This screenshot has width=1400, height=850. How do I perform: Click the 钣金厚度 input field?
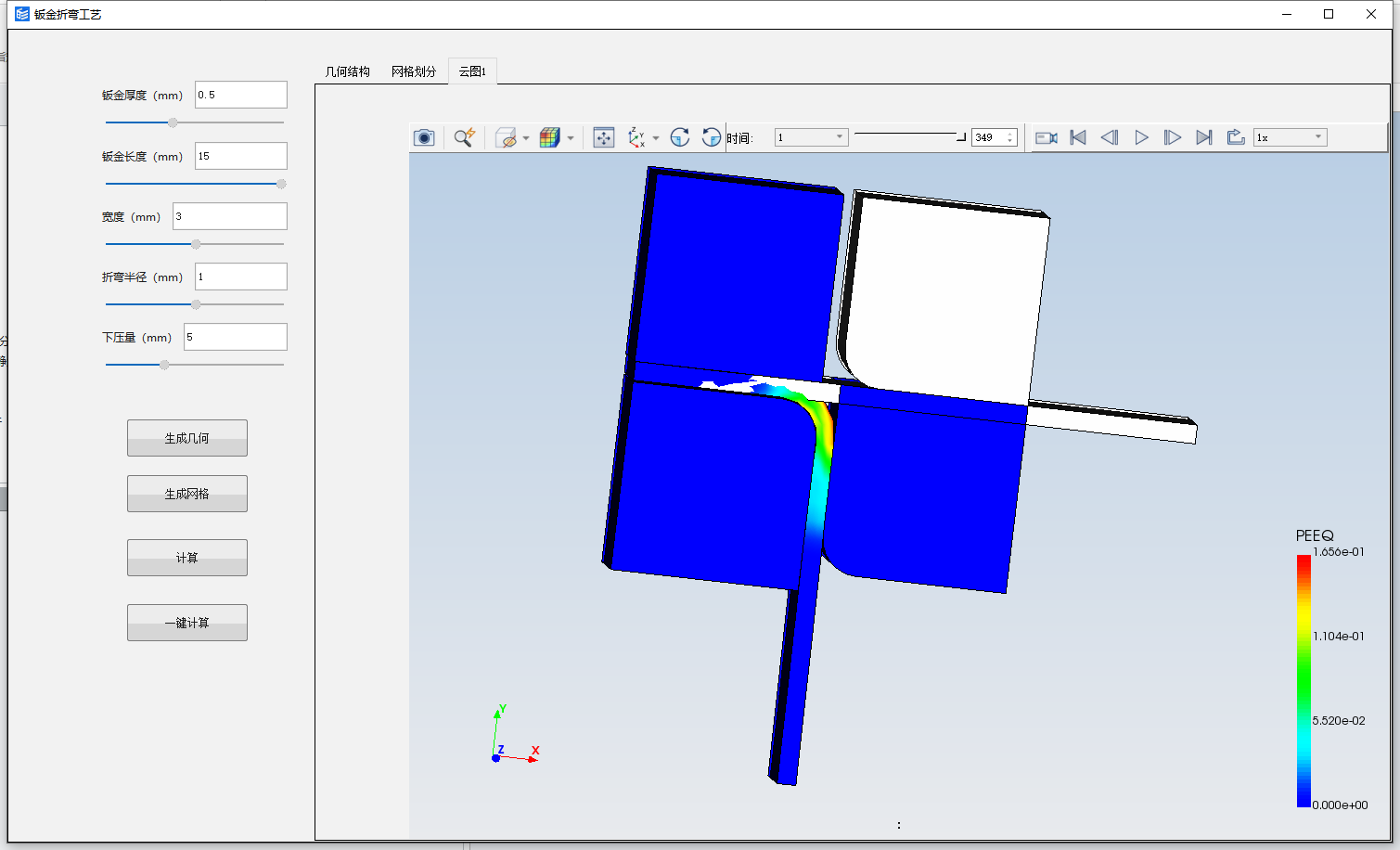pos(241,95)
